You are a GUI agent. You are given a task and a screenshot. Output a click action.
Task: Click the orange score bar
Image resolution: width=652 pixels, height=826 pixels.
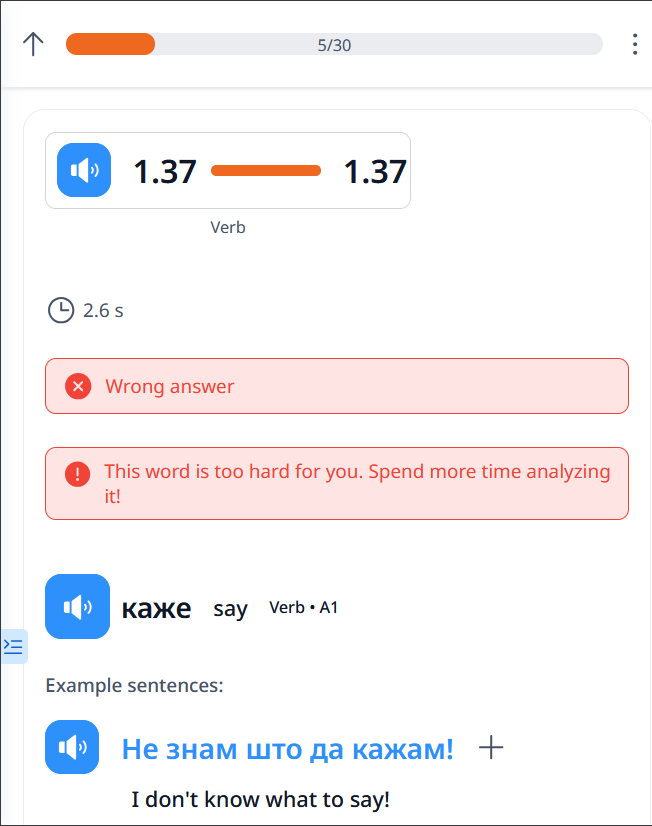coord(266,171)
